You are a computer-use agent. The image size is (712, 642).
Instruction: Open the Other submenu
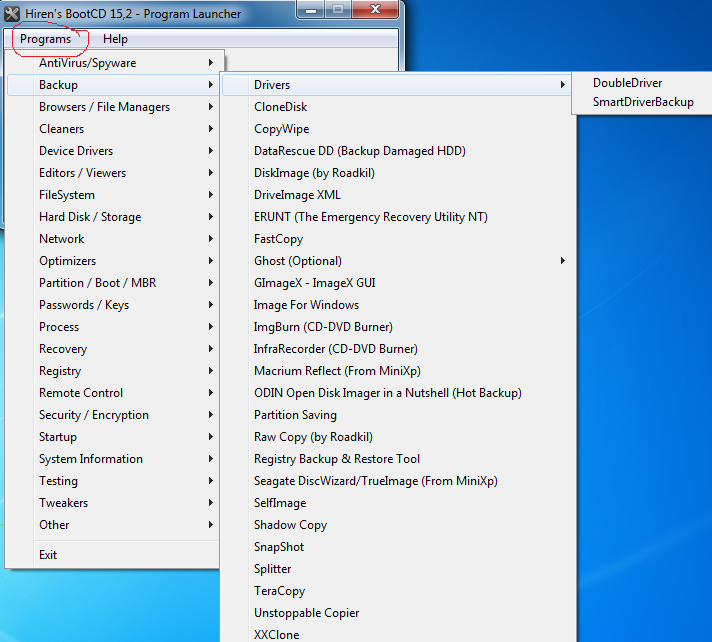(114, 525)
